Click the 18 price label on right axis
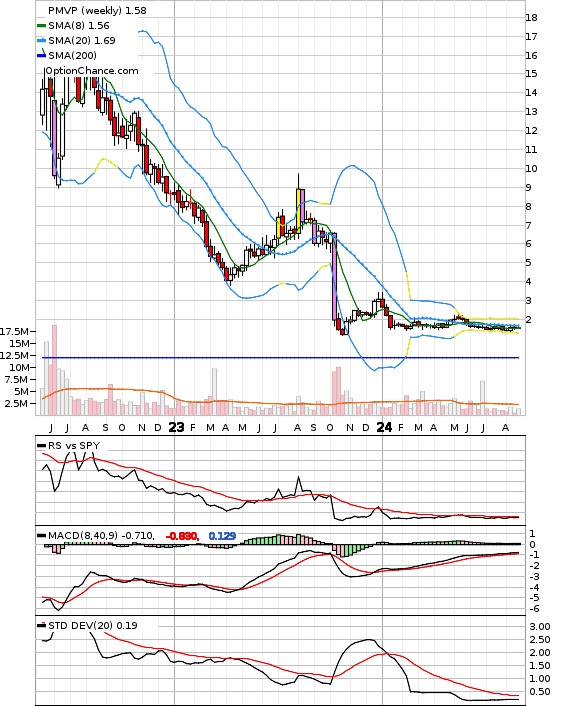566x706 pixels. point(531,18)
